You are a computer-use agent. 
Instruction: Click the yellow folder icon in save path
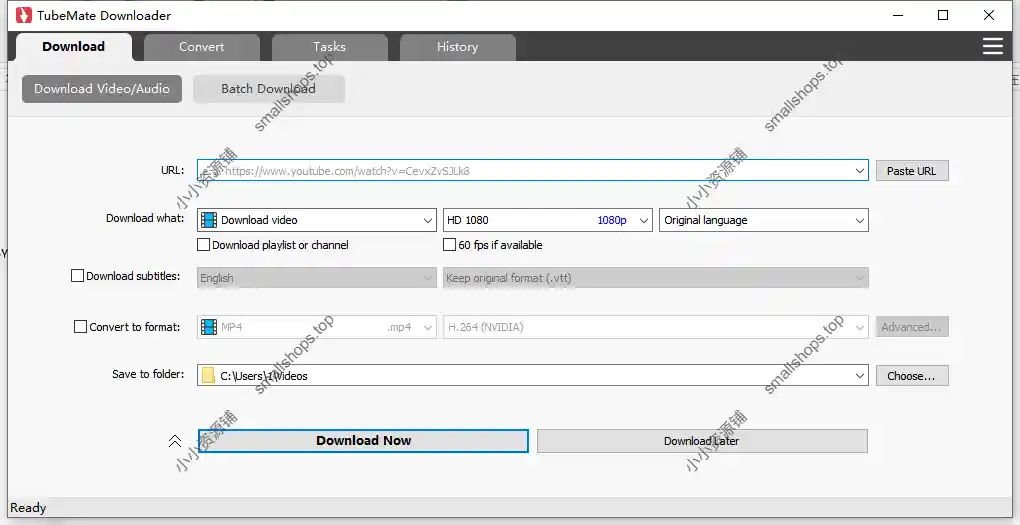[x=208, y=375]
